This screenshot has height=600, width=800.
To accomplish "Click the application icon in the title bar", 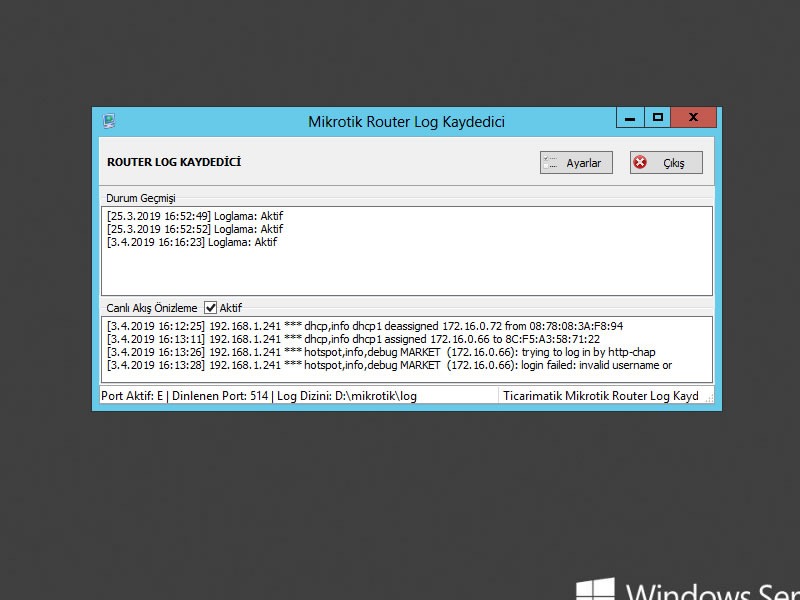I will click(109, 121).
